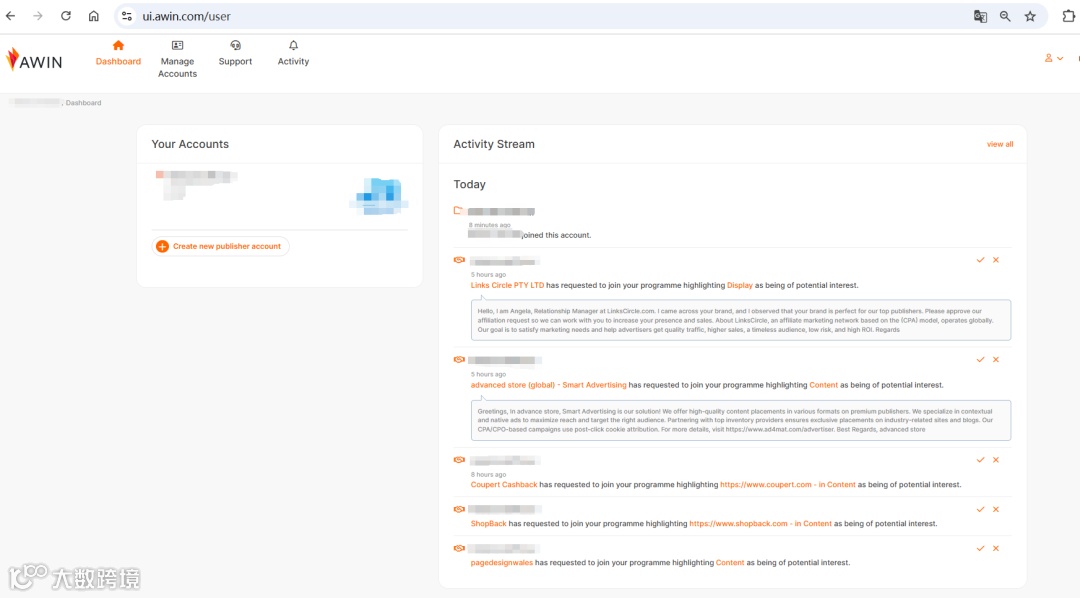Viewport: 1080px width, 598px height.
Task: Approve Links Circle PTY LTD request checkmark
Action: point(980,260)
